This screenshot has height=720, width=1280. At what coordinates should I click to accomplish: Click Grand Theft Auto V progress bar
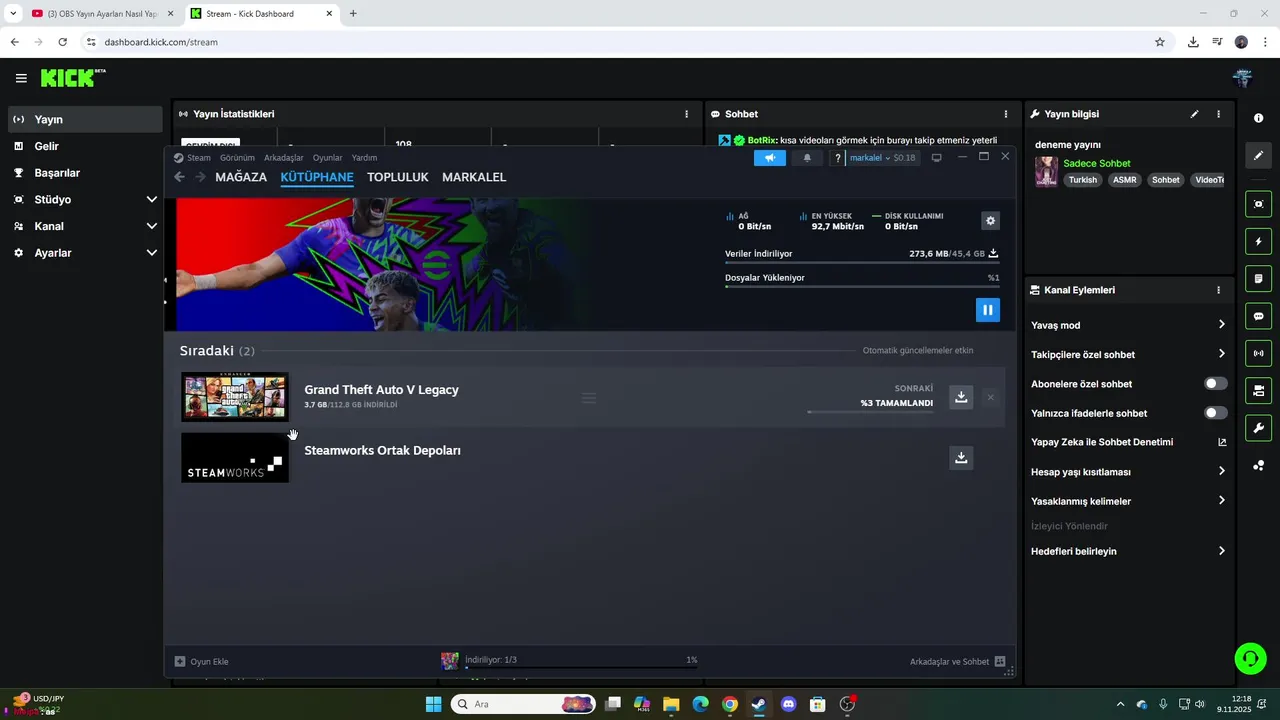[x=870, y=412]
